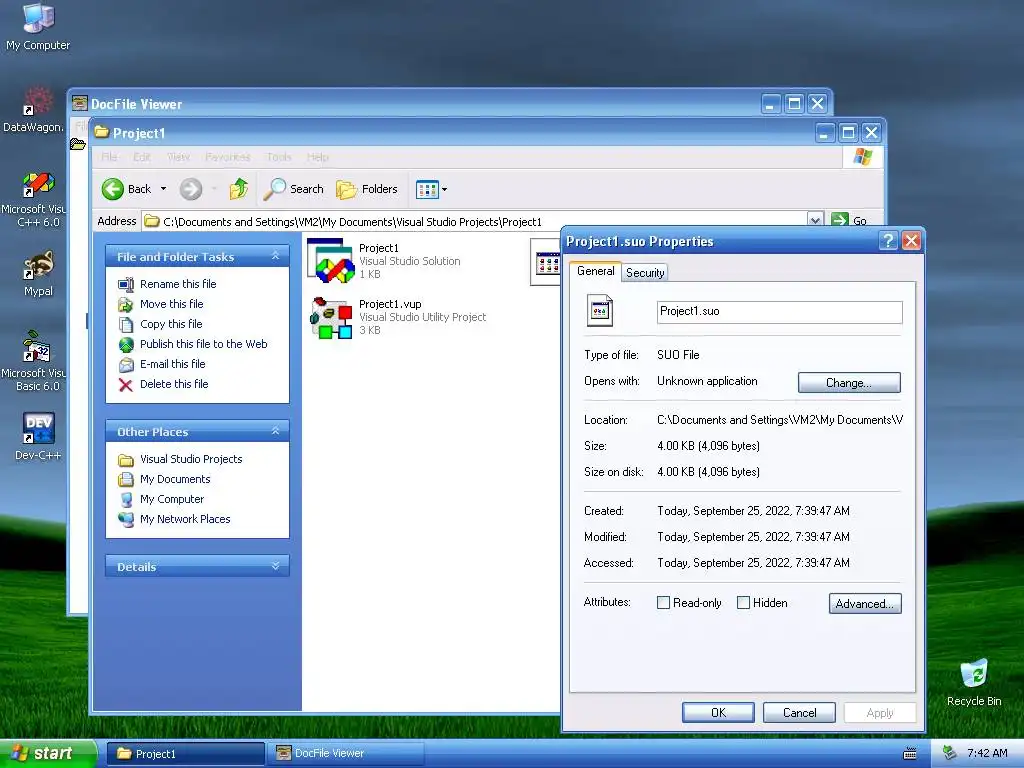Open File menu in Project1 window

[109, 157]
